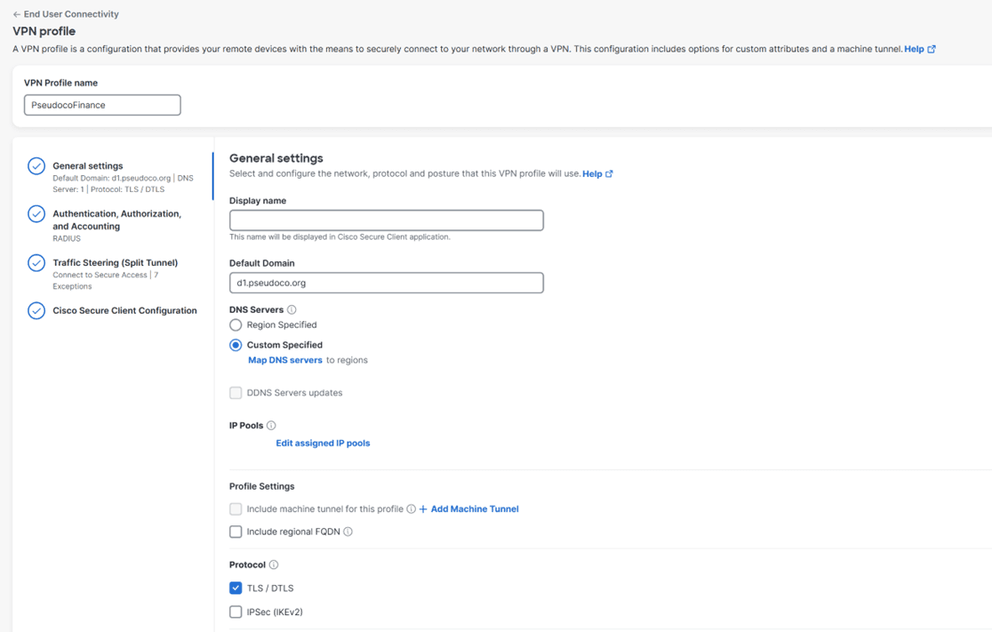The height and width of the screenshot is (632, 992).
Task: Enable the DDNS Servers updates checkbox
Action: 235,393
